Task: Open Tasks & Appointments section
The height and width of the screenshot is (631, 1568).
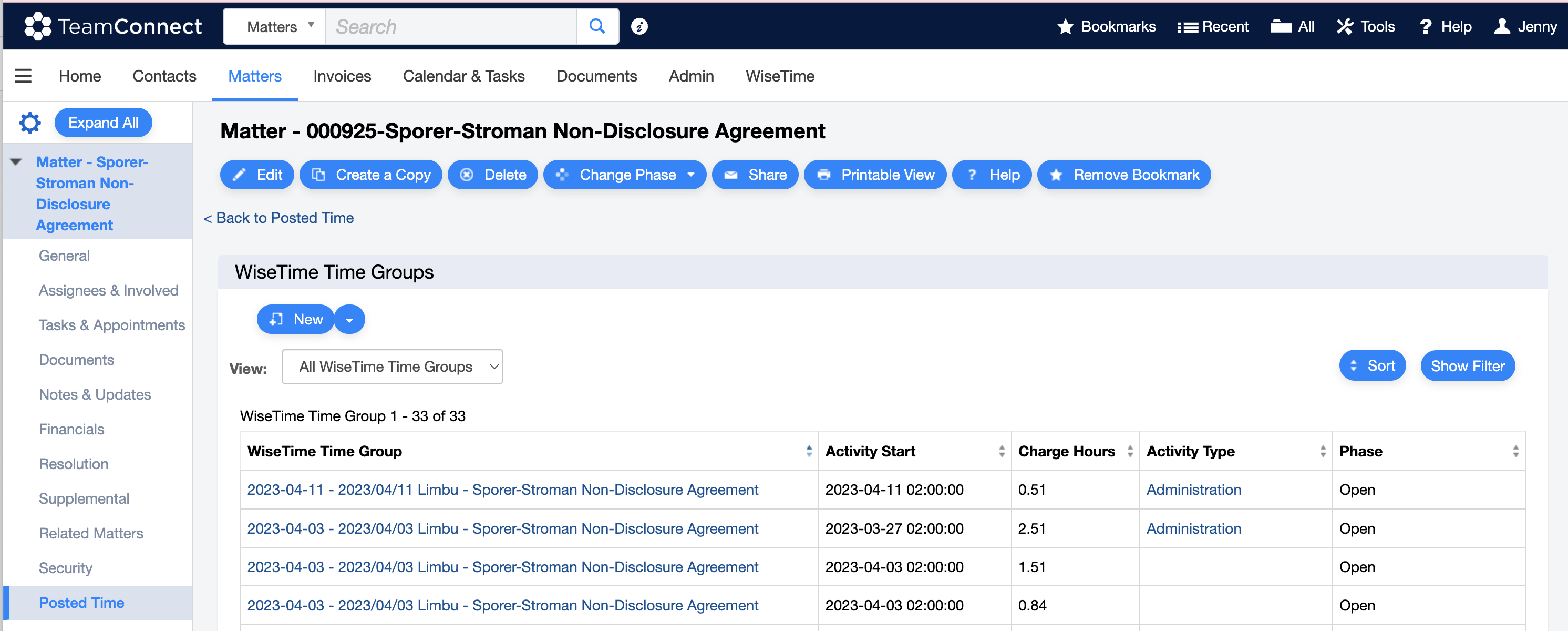Action: [x=111, y=325]
